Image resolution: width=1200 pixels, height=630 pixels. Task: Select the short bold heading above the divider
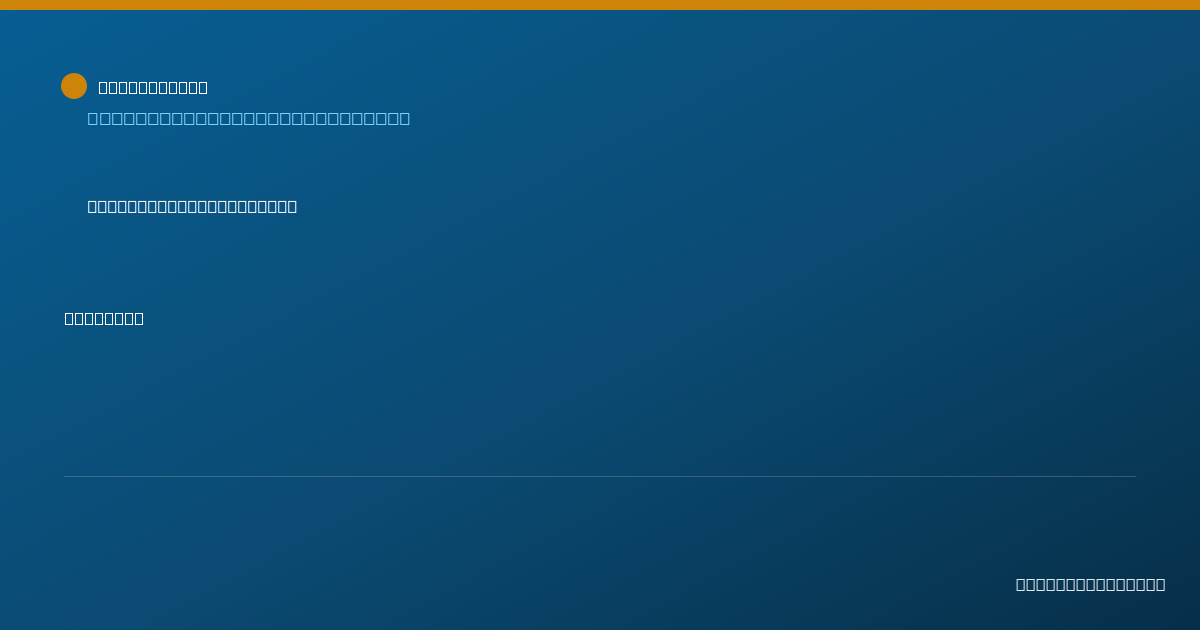tap(104, 318)
